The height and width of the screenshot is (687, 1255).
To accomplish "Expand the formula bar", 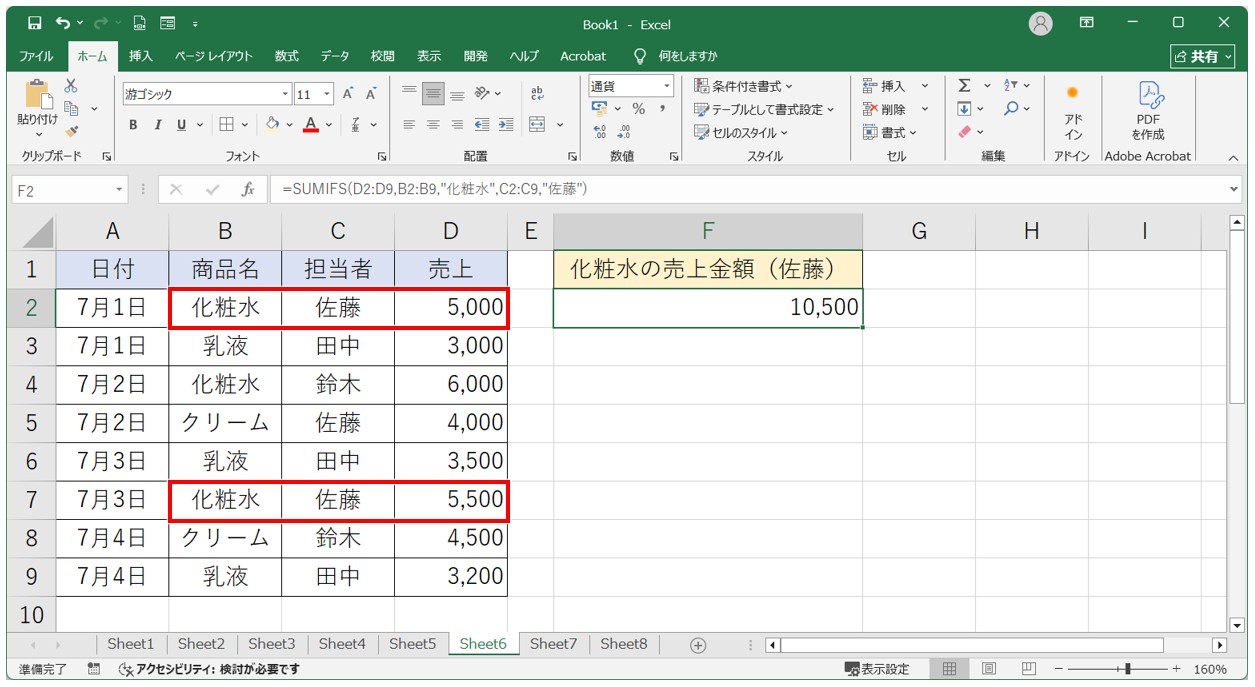I will (1233, 189).
